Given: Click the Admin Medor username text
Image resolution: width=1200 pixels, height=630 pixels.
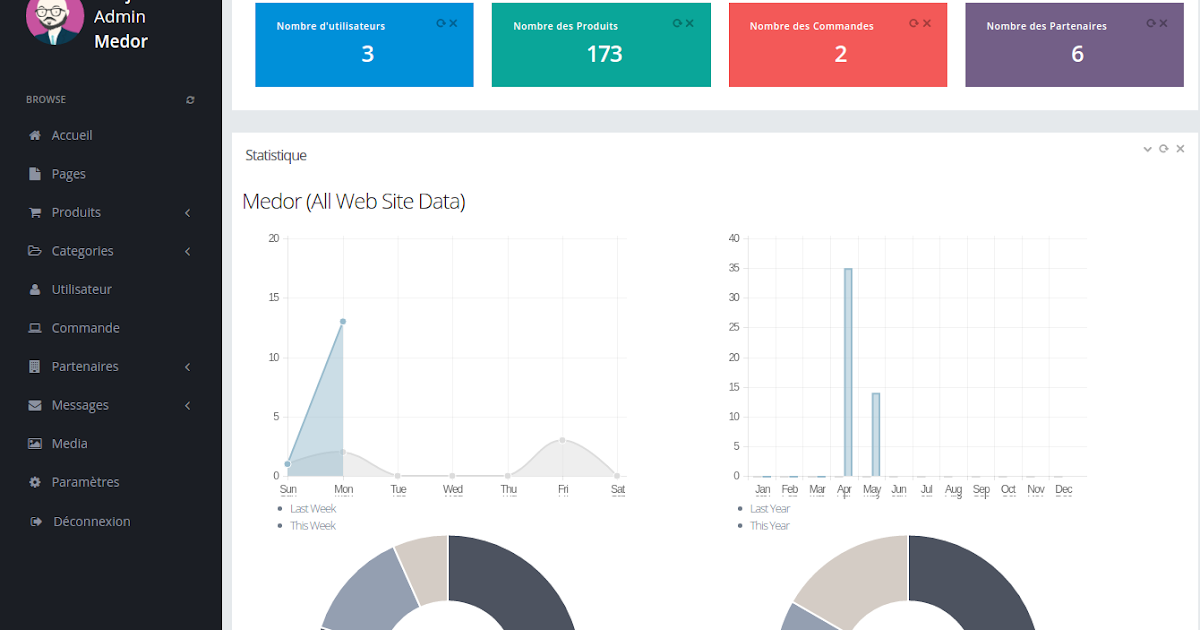Looking at the screenshot, I should 121,28.
